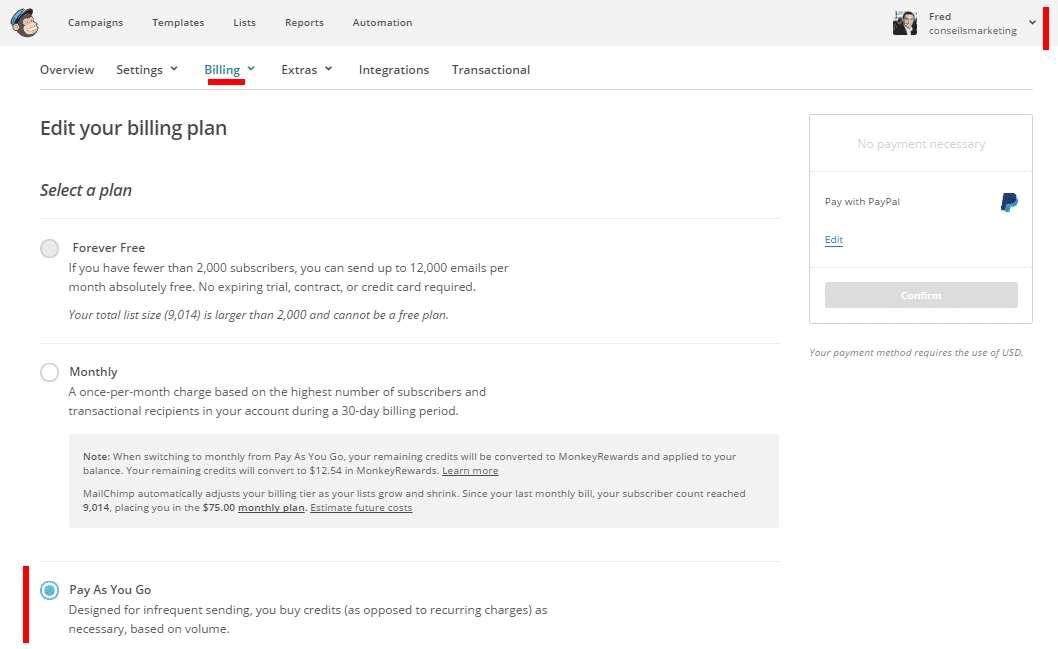Expand the Billing submenu chevron
The image size is (1058, 649).
(x=251, y=69)
